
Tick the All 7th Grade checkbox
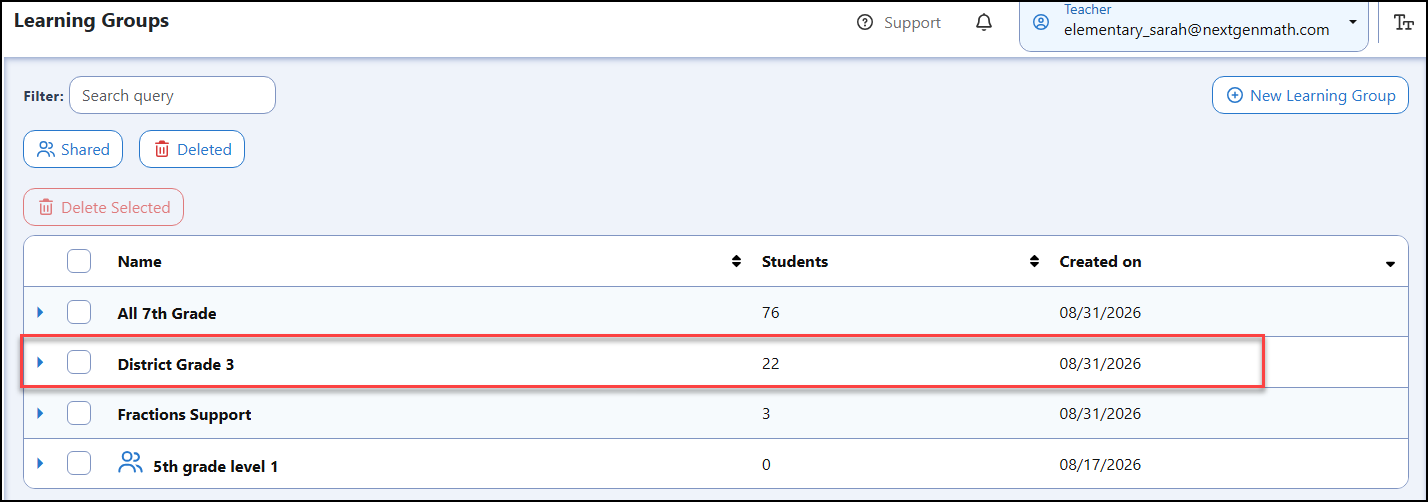79,312
